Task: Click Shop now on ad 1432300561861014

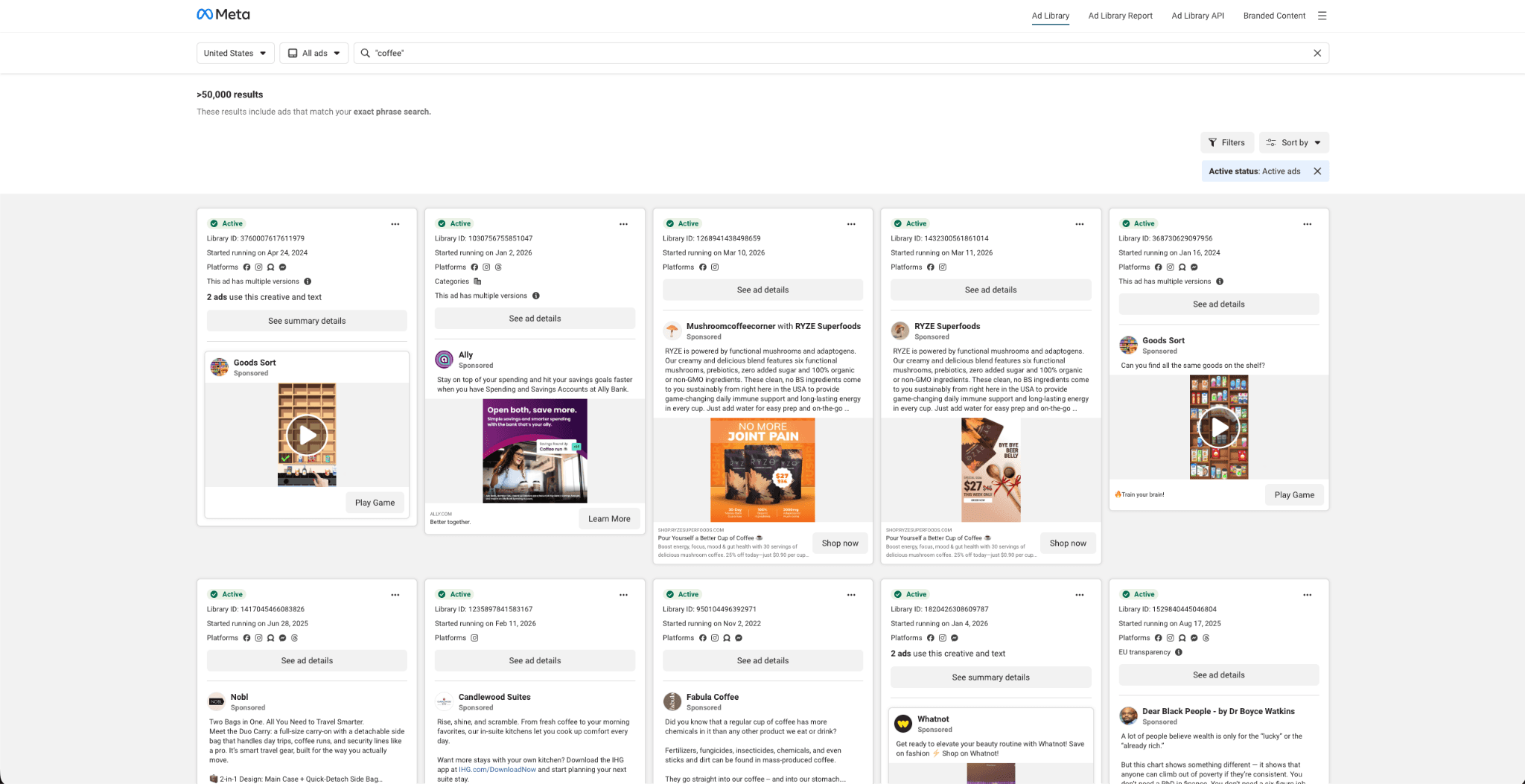Action: (x=1068, y=544)
